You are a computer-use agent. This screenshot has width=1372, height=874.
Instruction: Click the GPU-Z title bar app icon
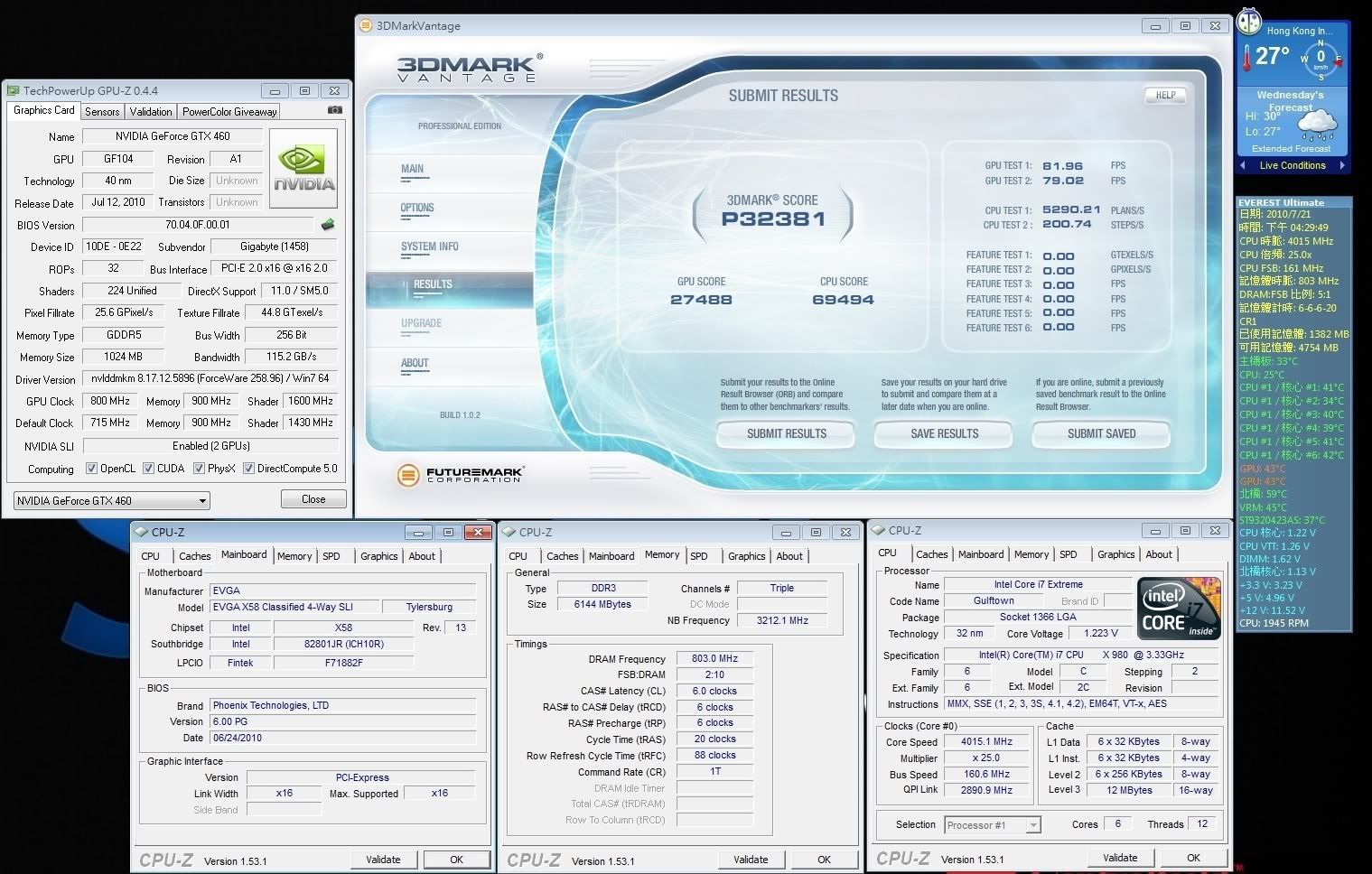[x=13, y=90]
